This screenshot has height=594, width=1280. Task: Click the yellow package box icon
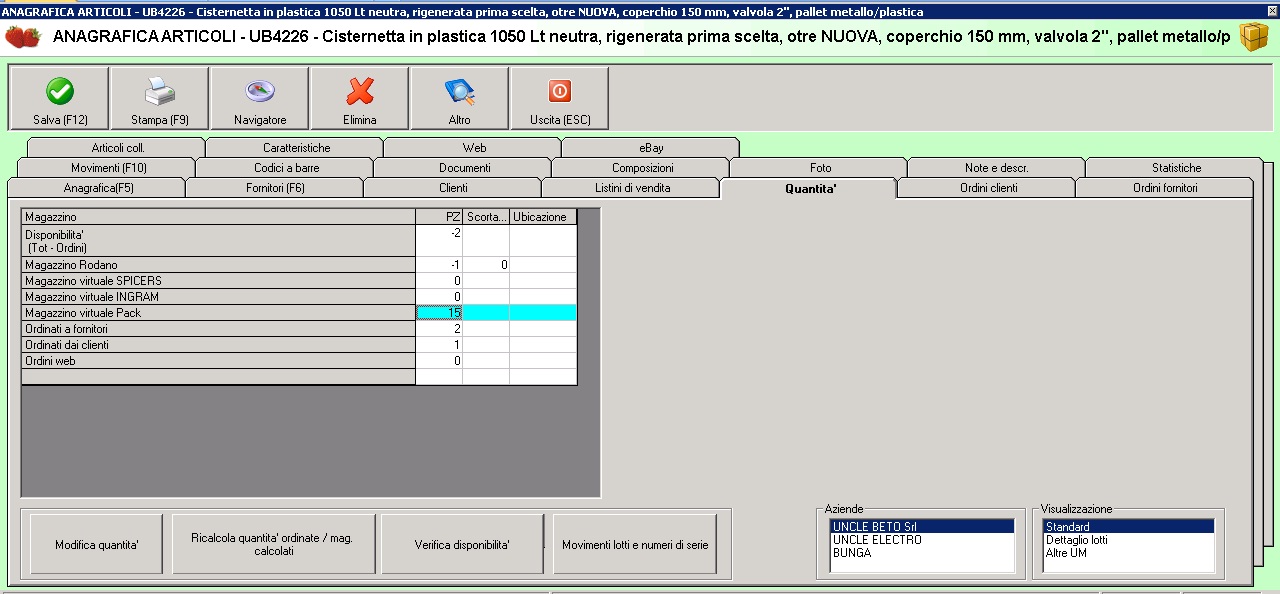[1254, 37]
